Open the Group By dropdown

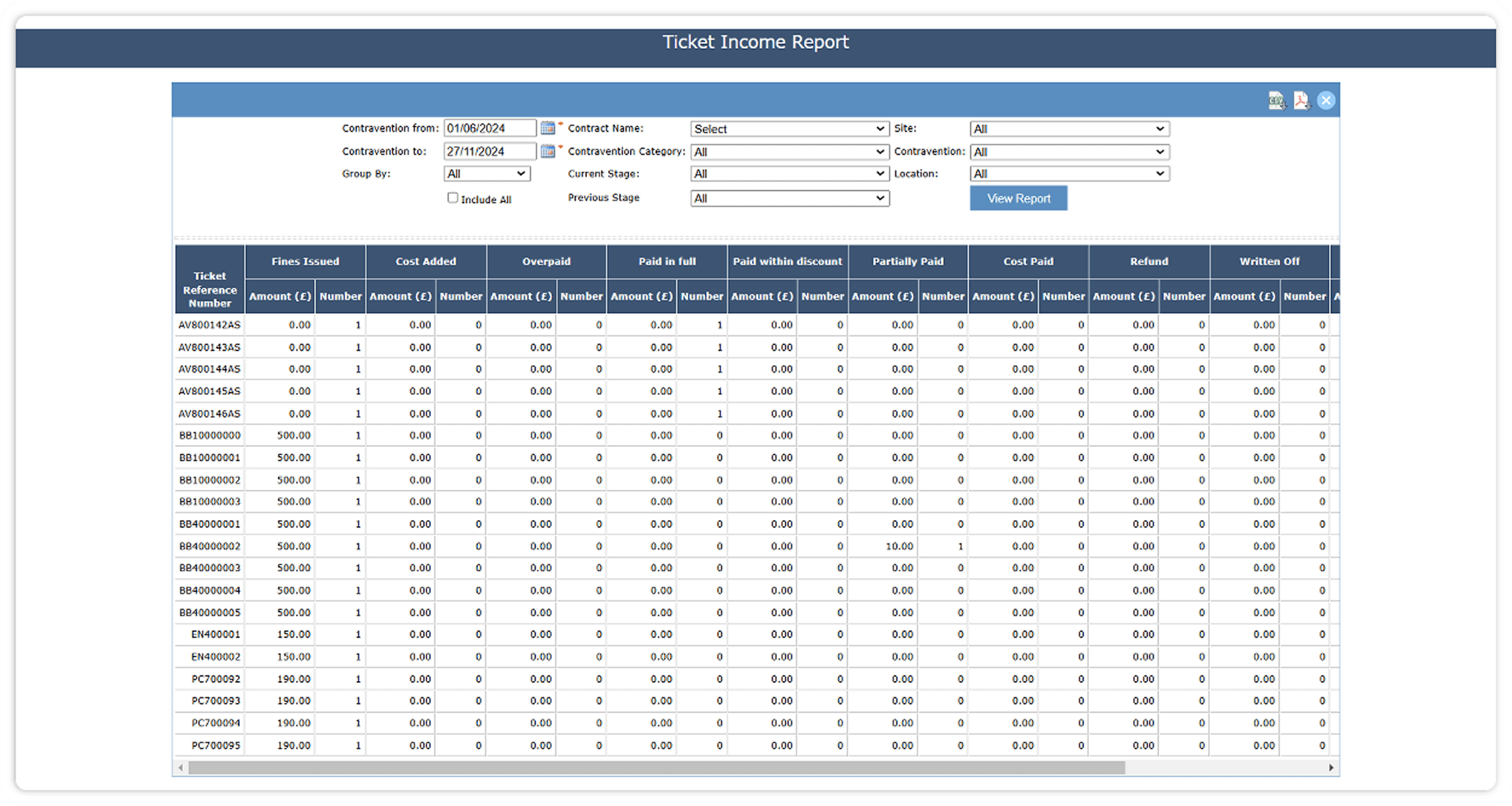(487, 174)
